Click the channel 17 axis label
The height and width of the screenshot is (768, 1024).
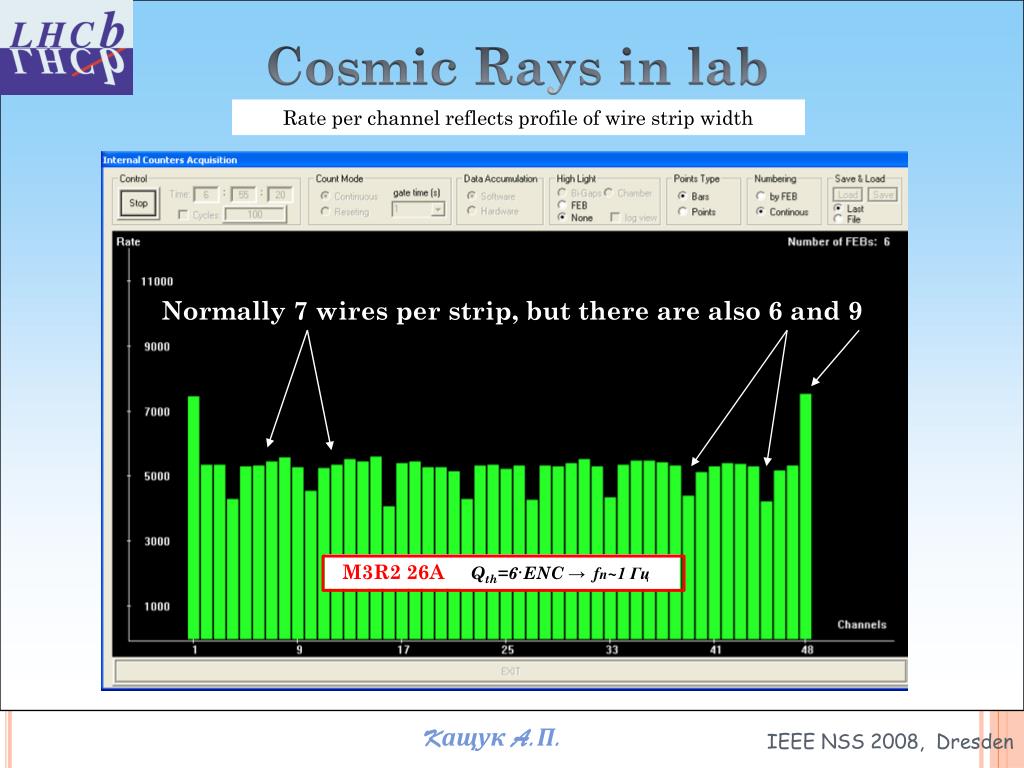pyautogui.click(x=403, y=650)
